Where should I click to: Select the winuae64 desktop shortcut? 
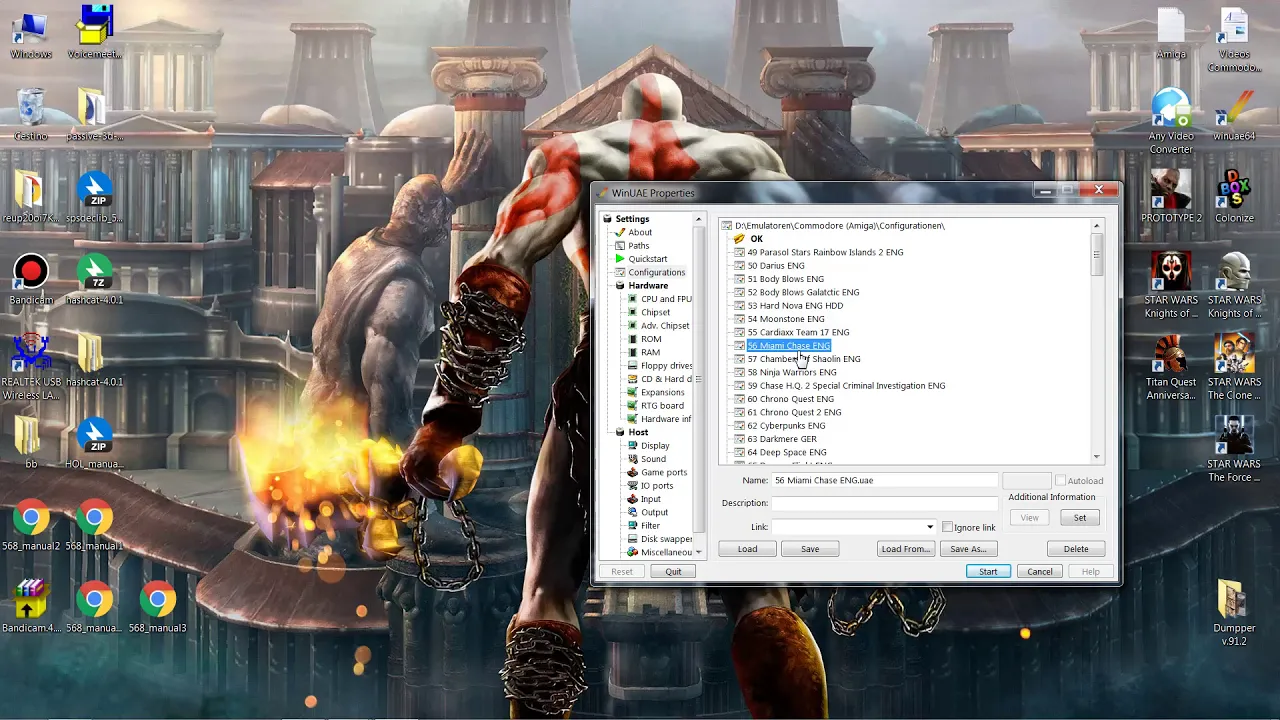pyautogui.click(x=1234, y=115)
